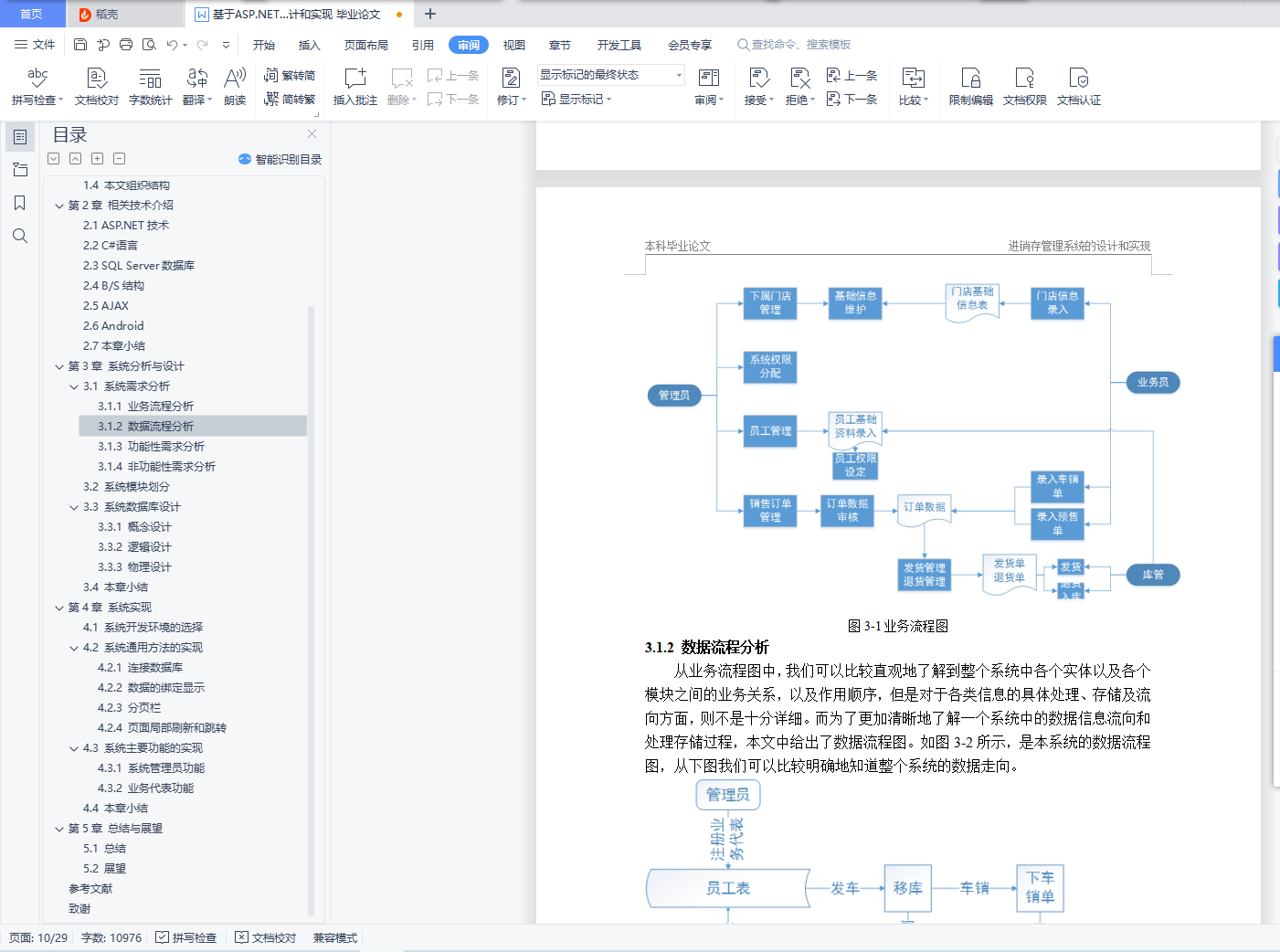
Task: Convert text with 简转繁
Action: click(x=290, y=99)
